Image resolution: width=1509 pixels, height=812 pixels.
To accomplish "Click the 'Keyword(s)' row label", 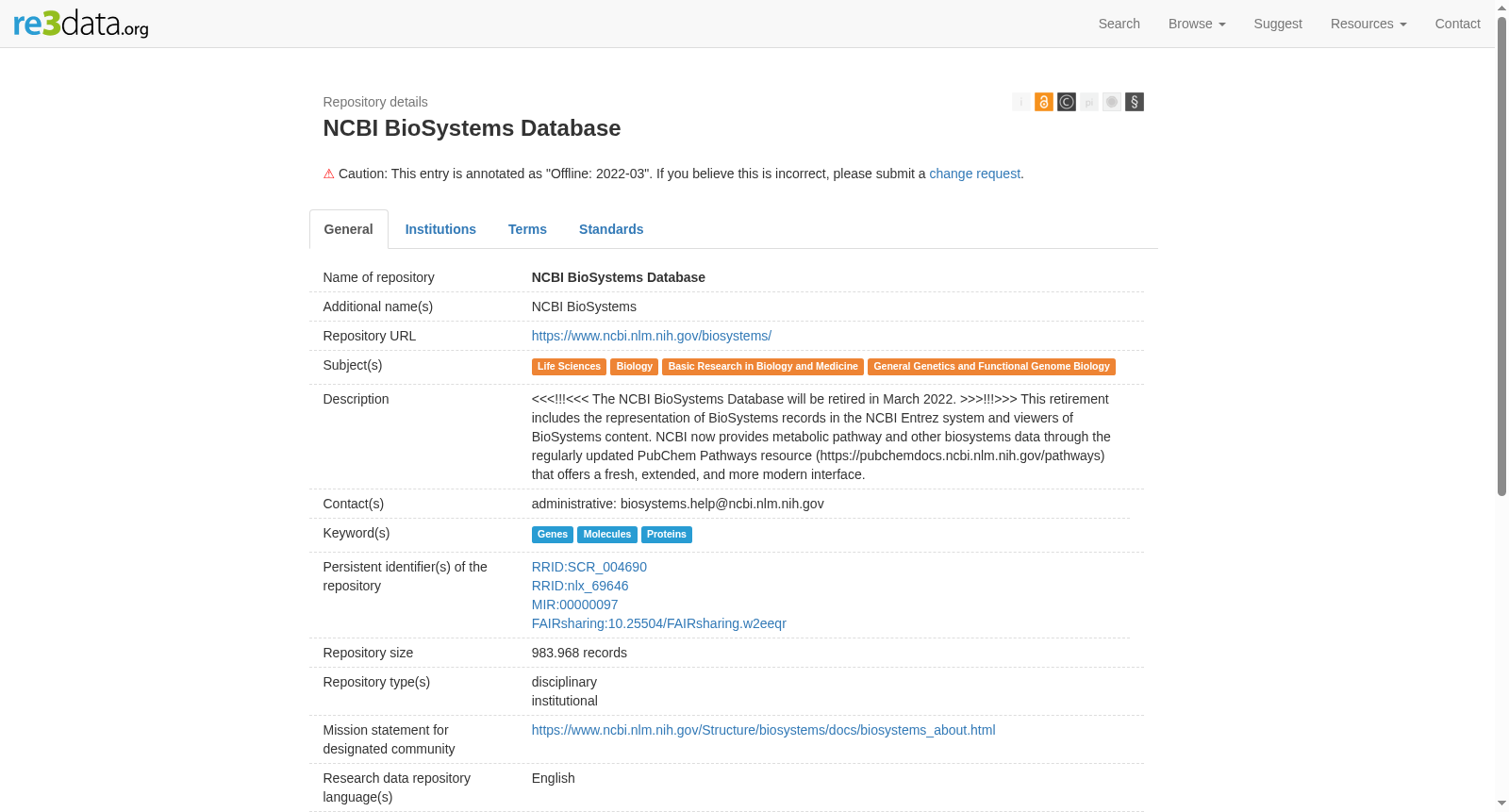I will click(357, 533).
